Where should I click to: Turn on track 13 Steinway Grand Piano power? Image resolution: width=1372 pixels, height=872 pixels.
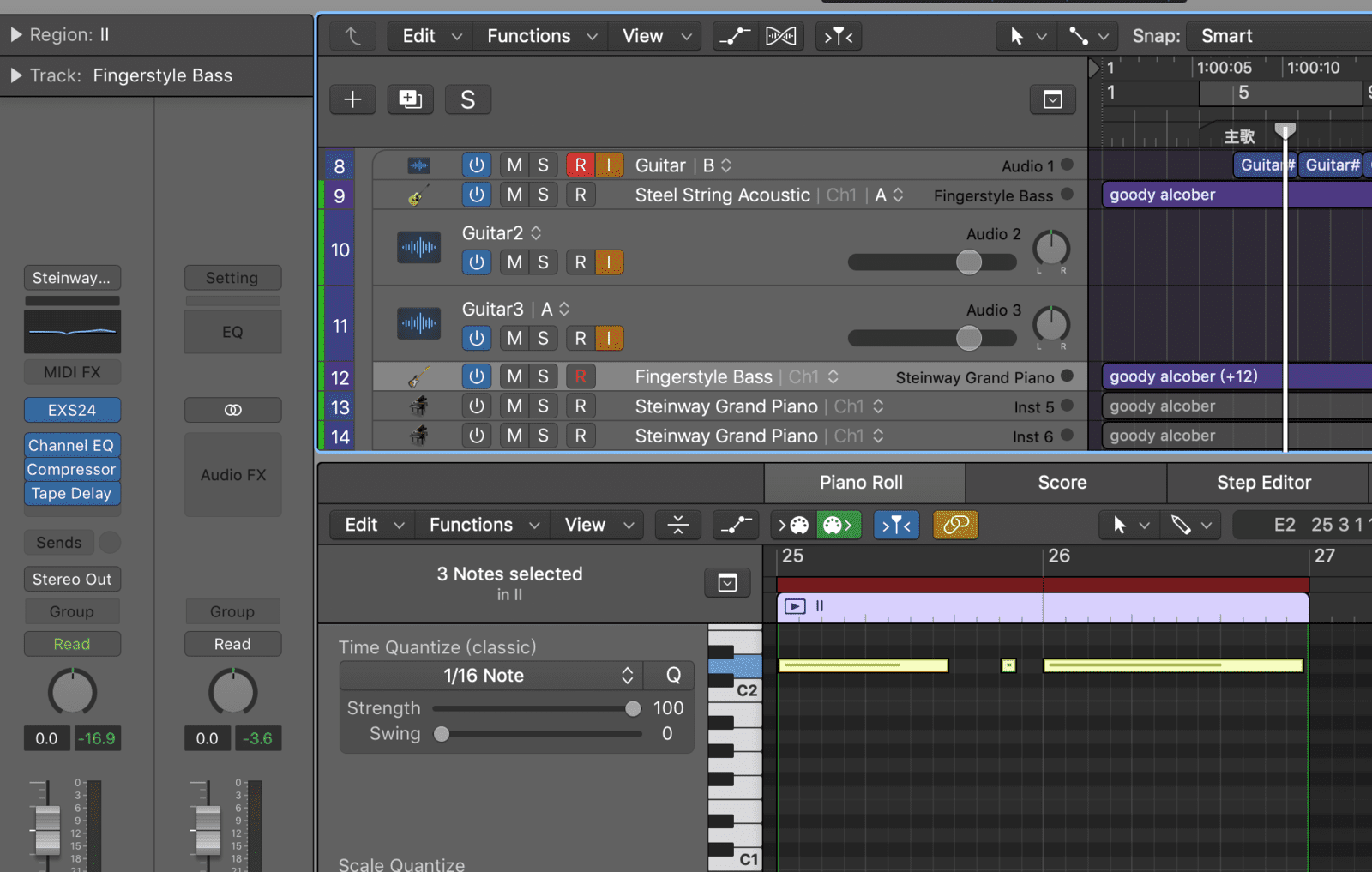click(x=477, y=406)
